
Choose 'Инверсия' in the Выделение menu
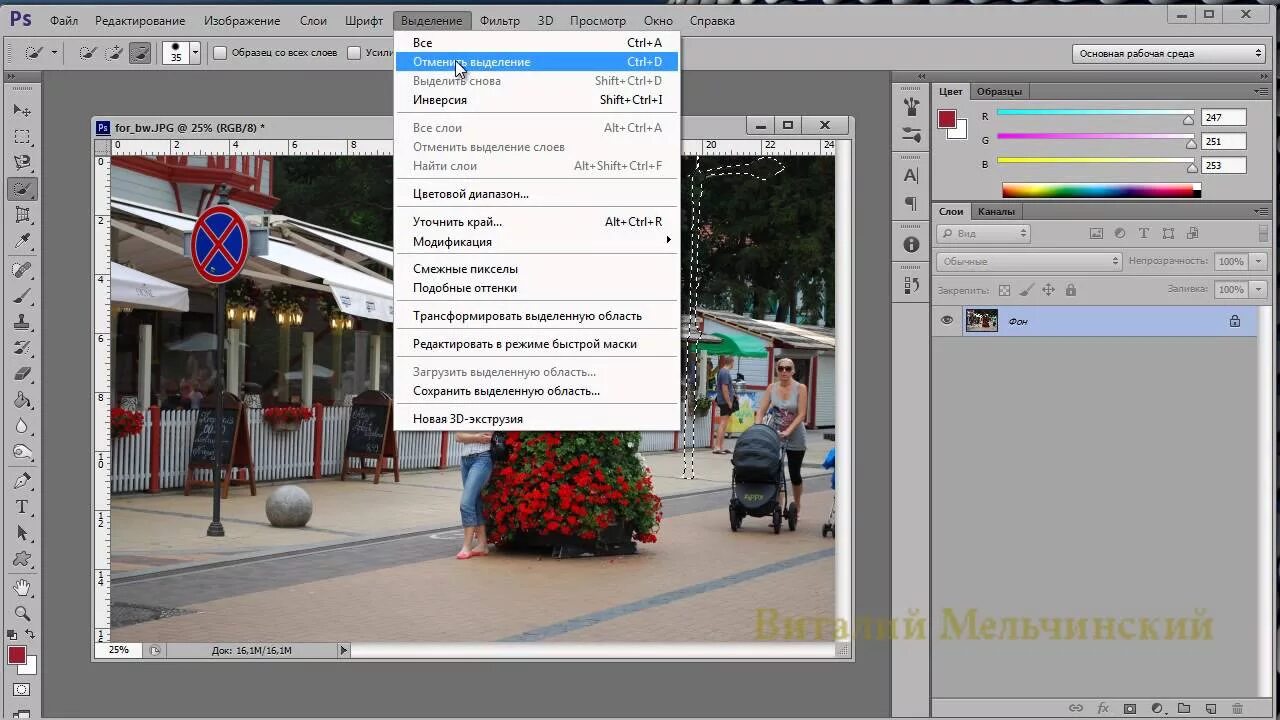(537, 100)
